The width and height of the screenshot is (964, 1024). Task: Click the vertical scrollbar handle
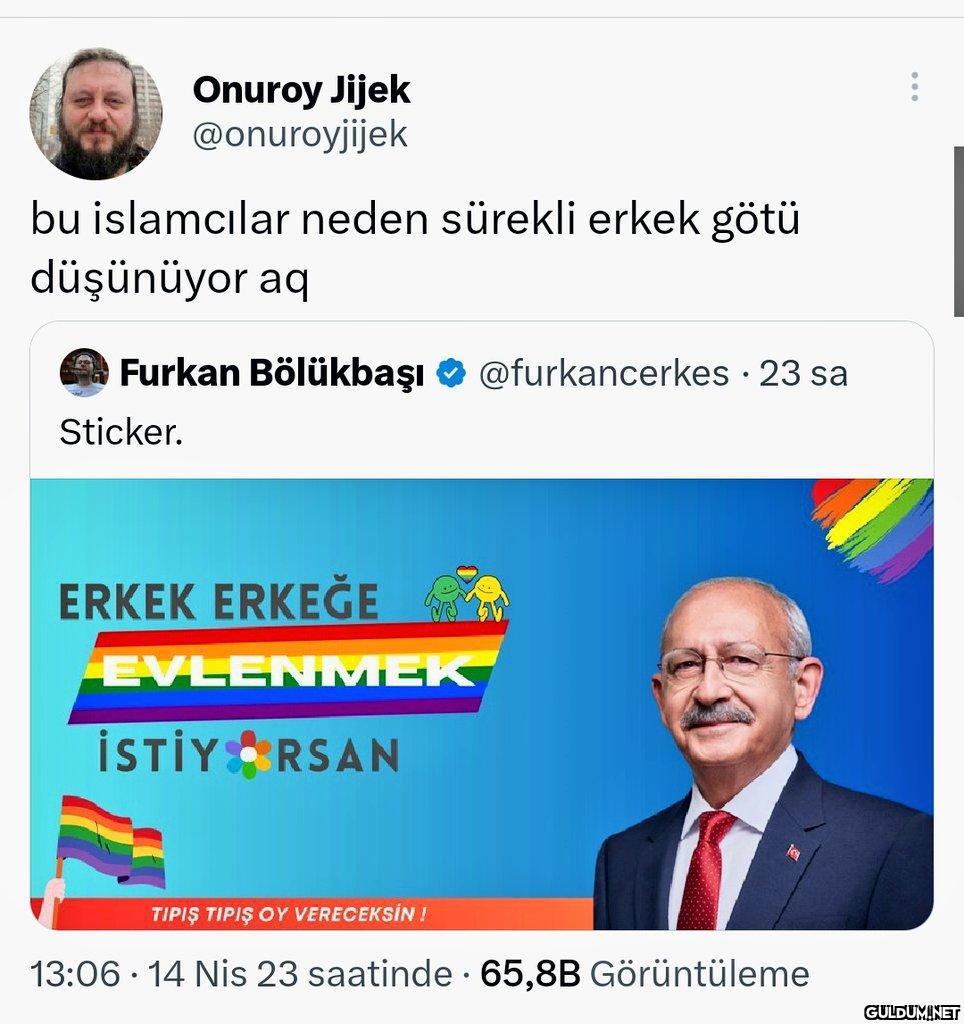(958, 231)
